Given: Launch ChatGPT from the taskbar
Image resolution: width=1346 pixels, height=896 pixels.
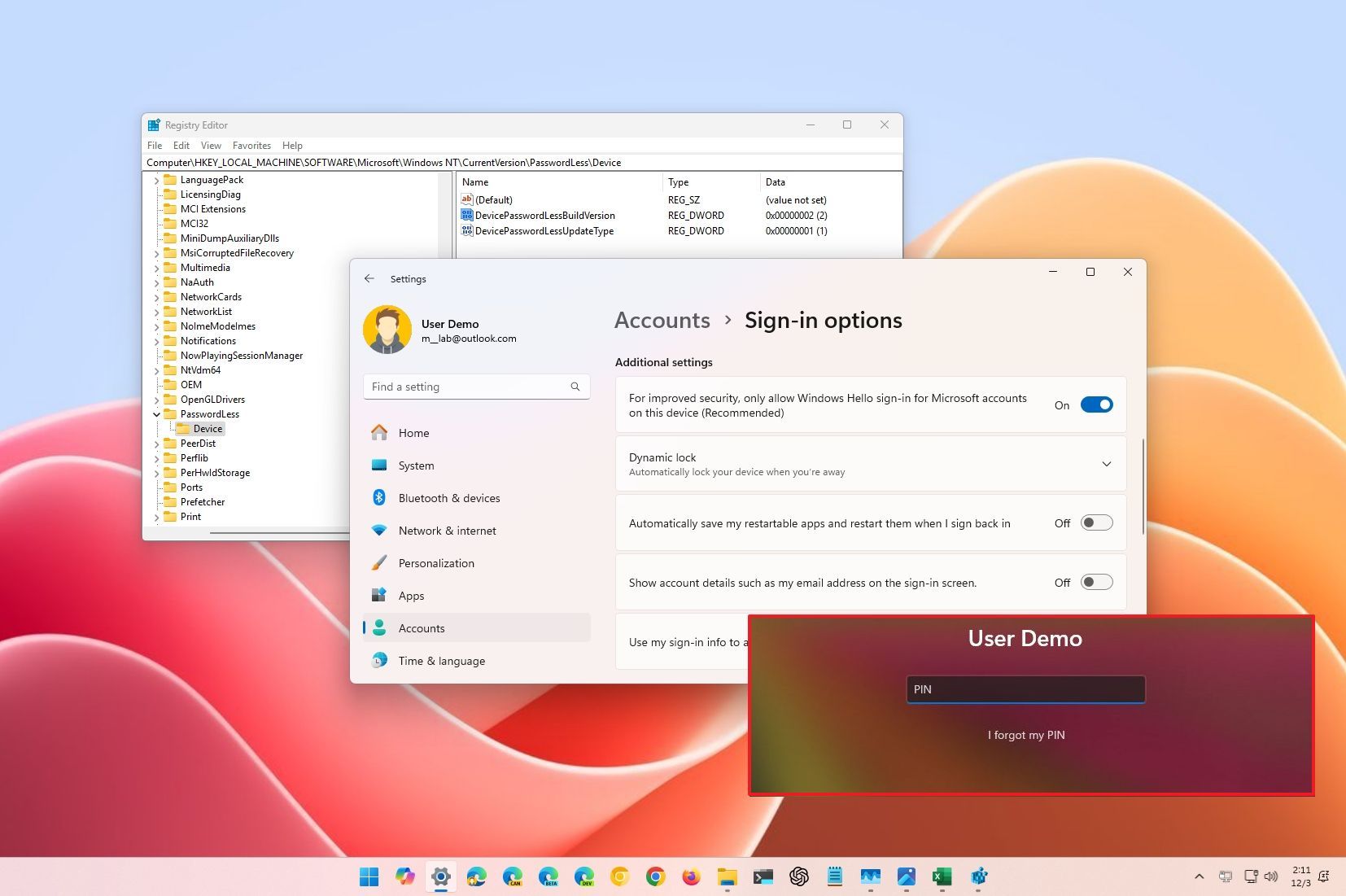Looking at the screenshot, I should [799, 876].
